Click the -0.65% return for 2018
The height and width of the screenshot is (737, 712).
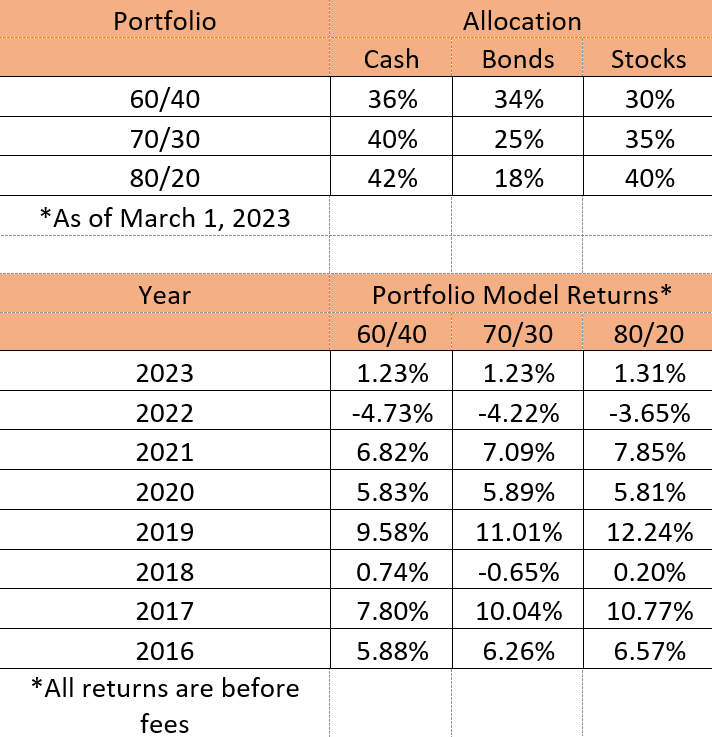[518, 570]
